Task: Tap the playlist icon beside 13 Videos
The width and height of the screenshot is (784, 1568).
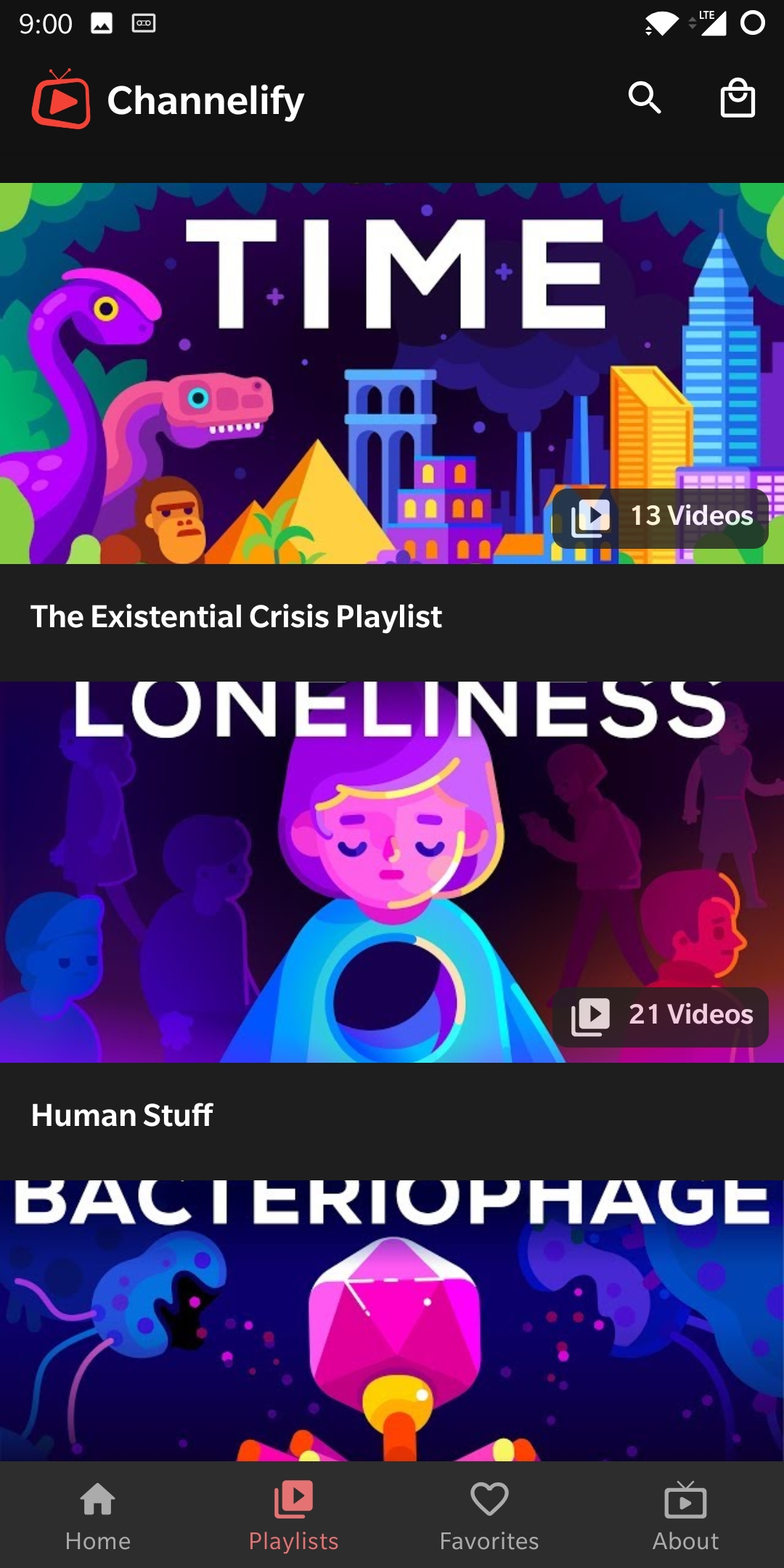Action: (x=590, y=518)
